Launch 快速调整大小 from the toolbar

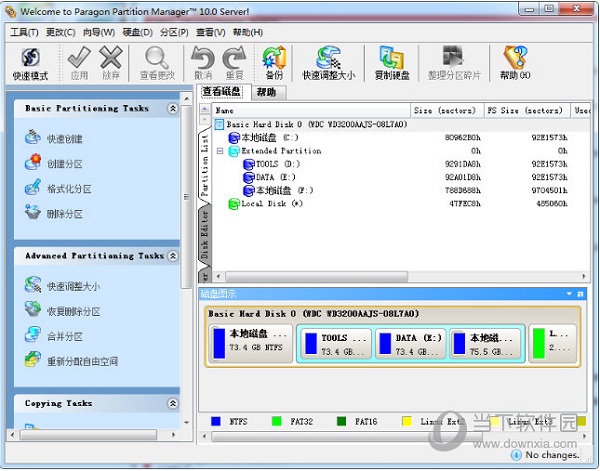tap(329, 63)
